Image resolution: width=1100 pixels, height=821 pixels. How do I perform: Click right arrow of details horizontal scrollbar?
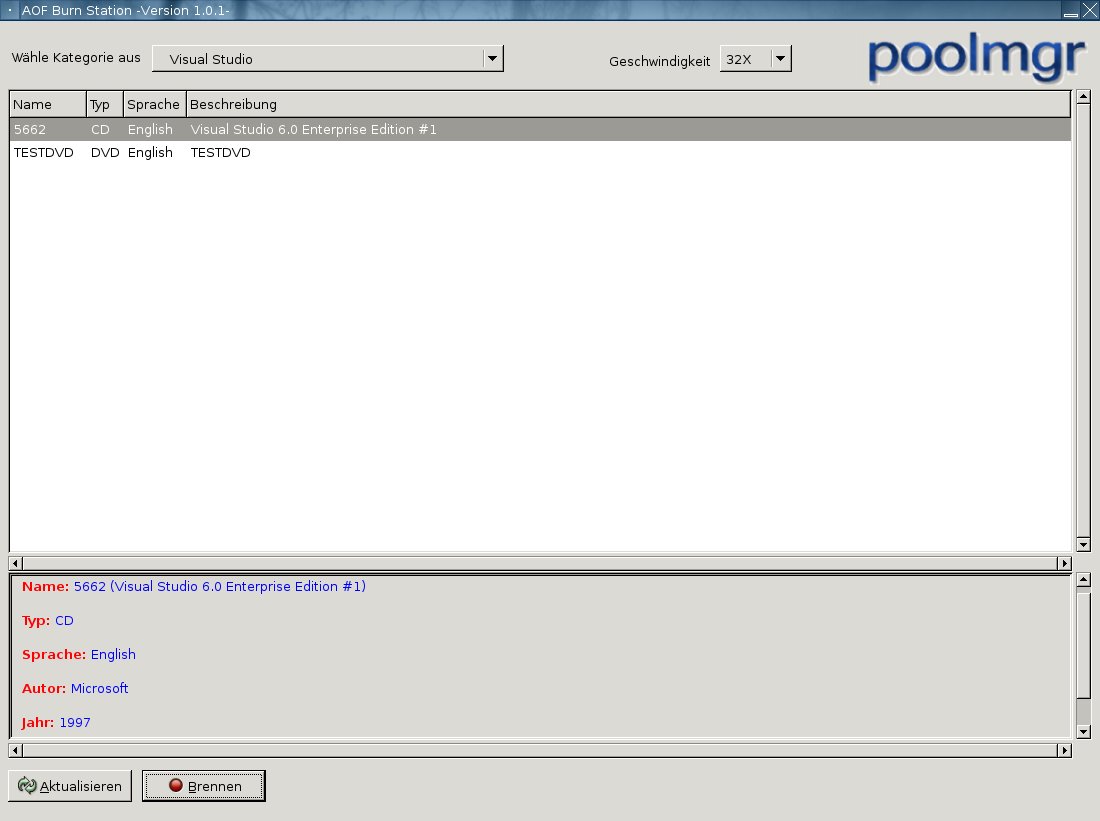[1064, 750]
